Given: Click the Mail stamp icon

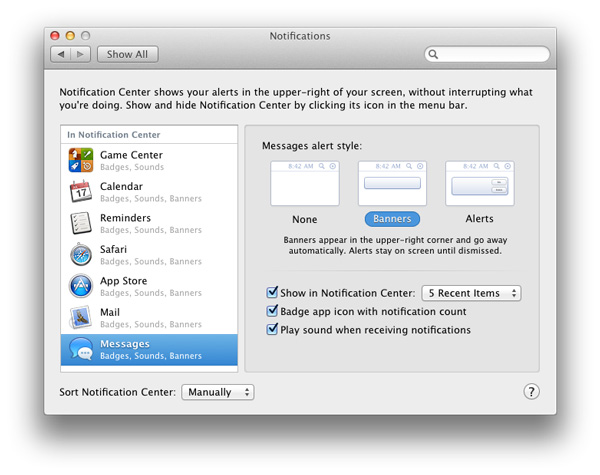Looking at the screenshot, I should pos(81,317).
